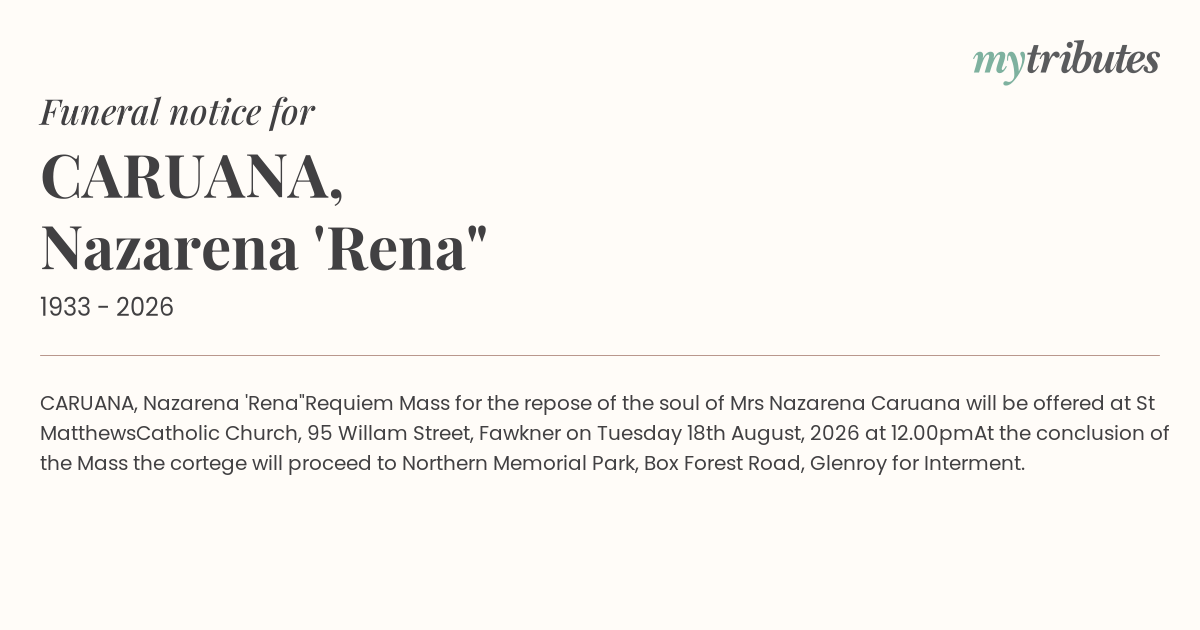Select the "Funeral notice for" italic heading
The width and height of the screenshot is (1200, 630).
178,112
